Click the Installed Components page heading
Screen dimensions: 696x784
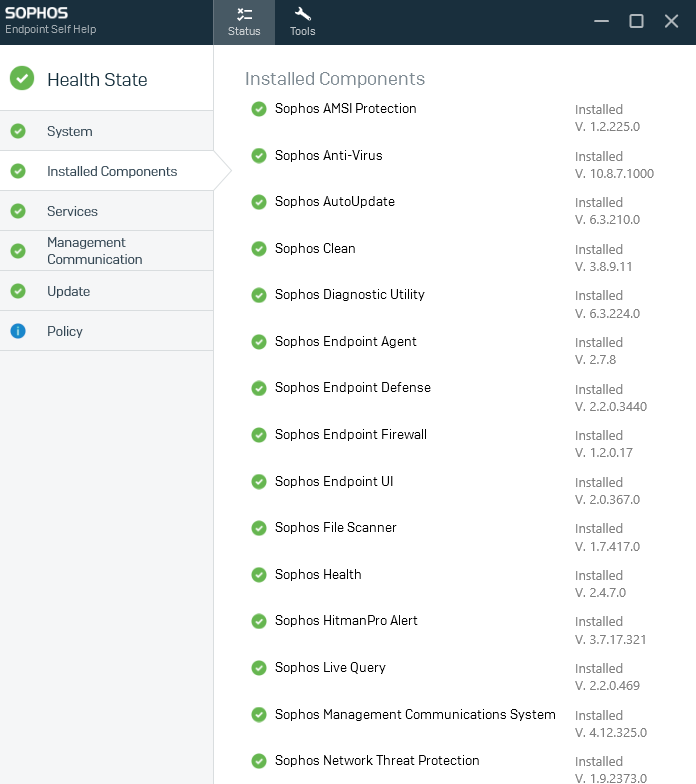[x=334, y=78]
